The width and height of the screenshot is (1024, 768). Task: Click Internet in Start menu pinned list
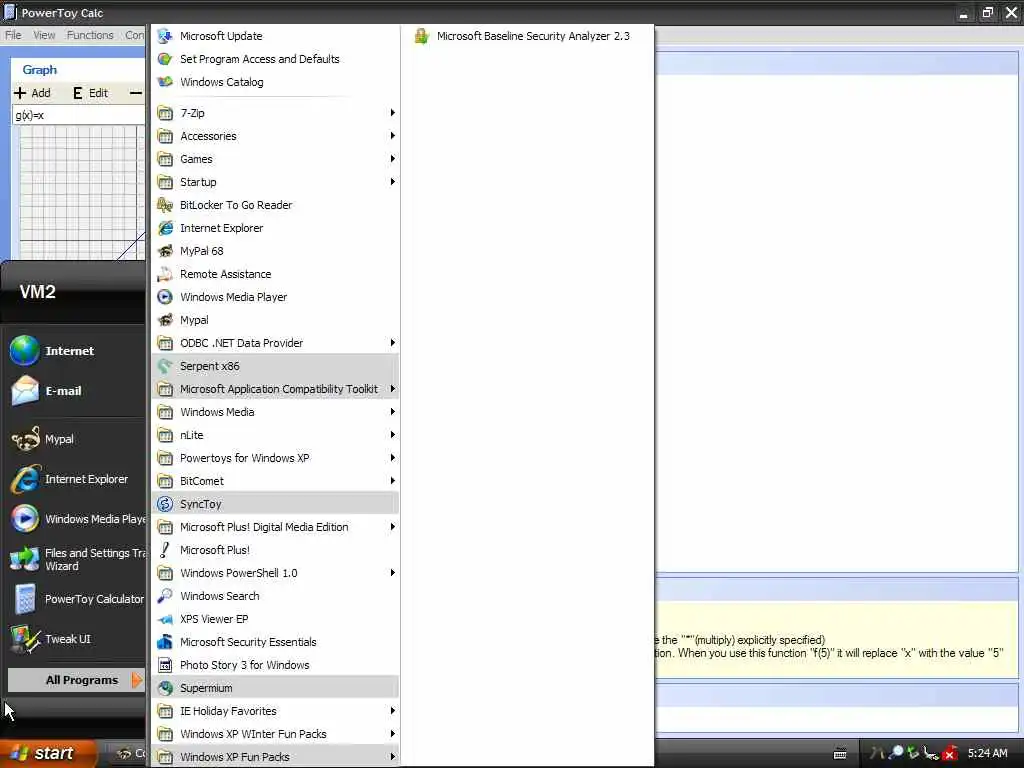[x=75, y=351]
